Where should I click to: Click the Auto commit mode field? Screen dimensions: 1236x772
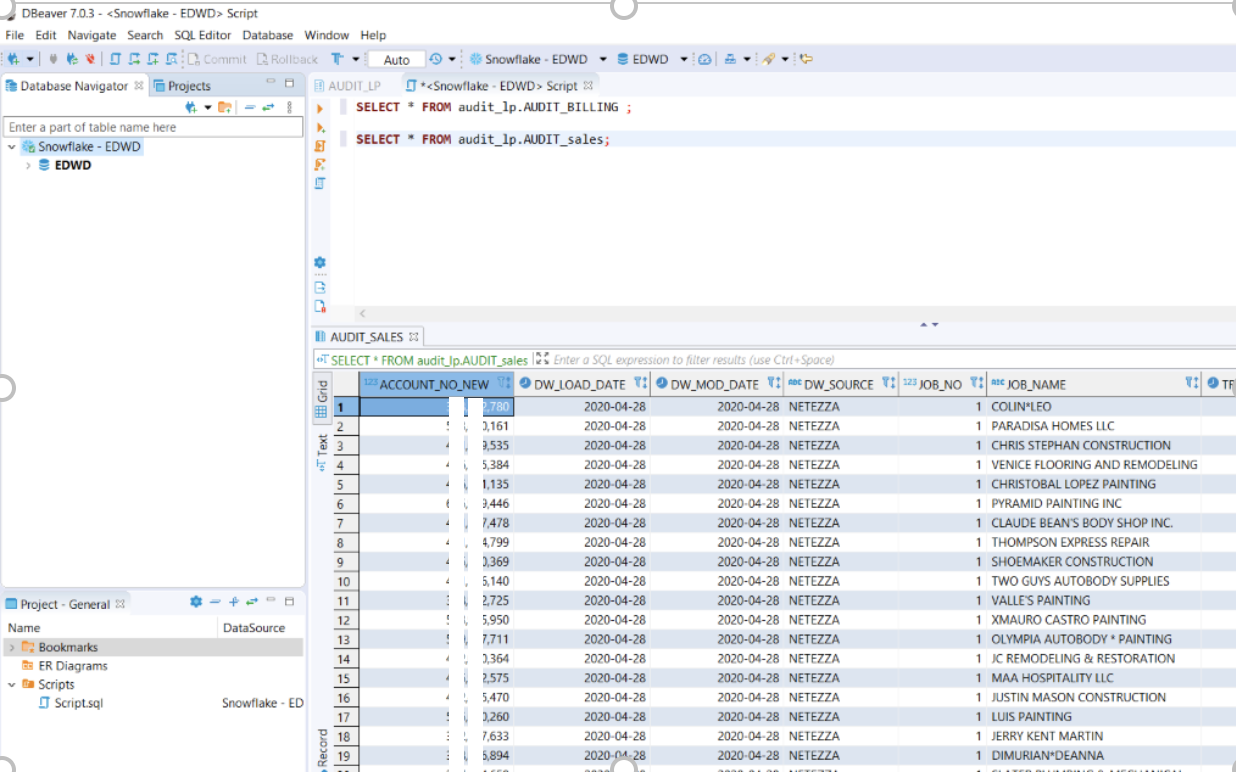tap(397, 59)
